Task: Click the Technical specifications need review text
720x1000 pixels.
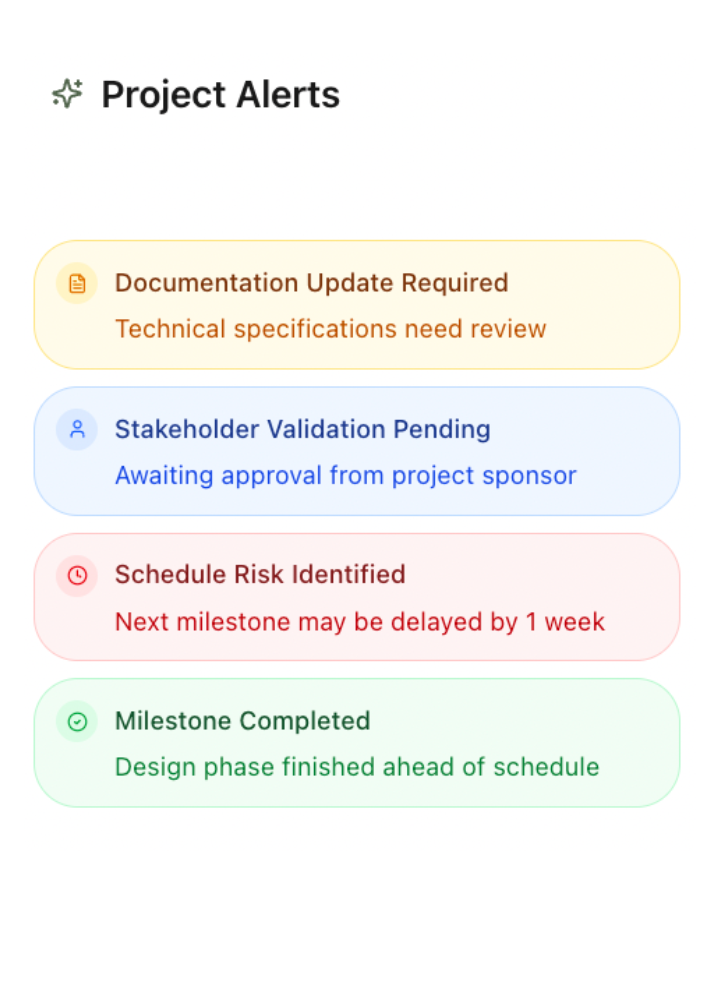Action: tap(330, 329)
